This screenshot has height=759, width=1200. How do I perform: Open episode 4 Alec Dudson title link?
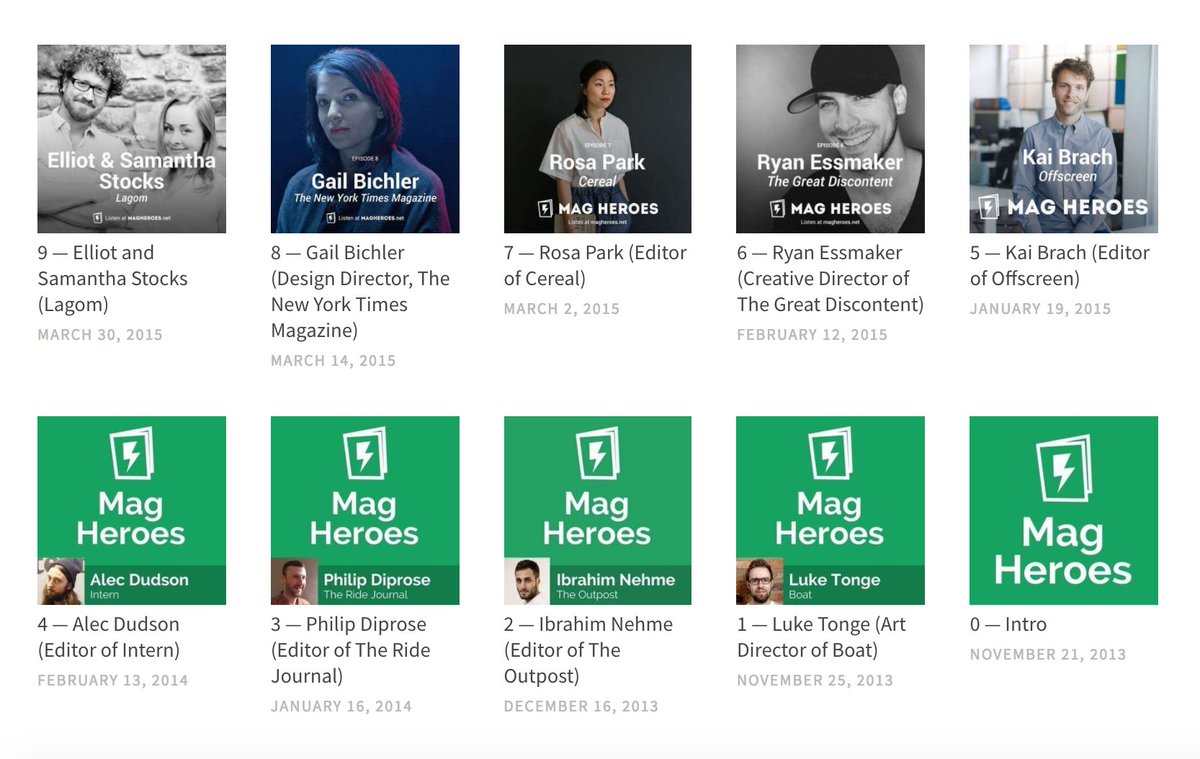pos(109,638)
